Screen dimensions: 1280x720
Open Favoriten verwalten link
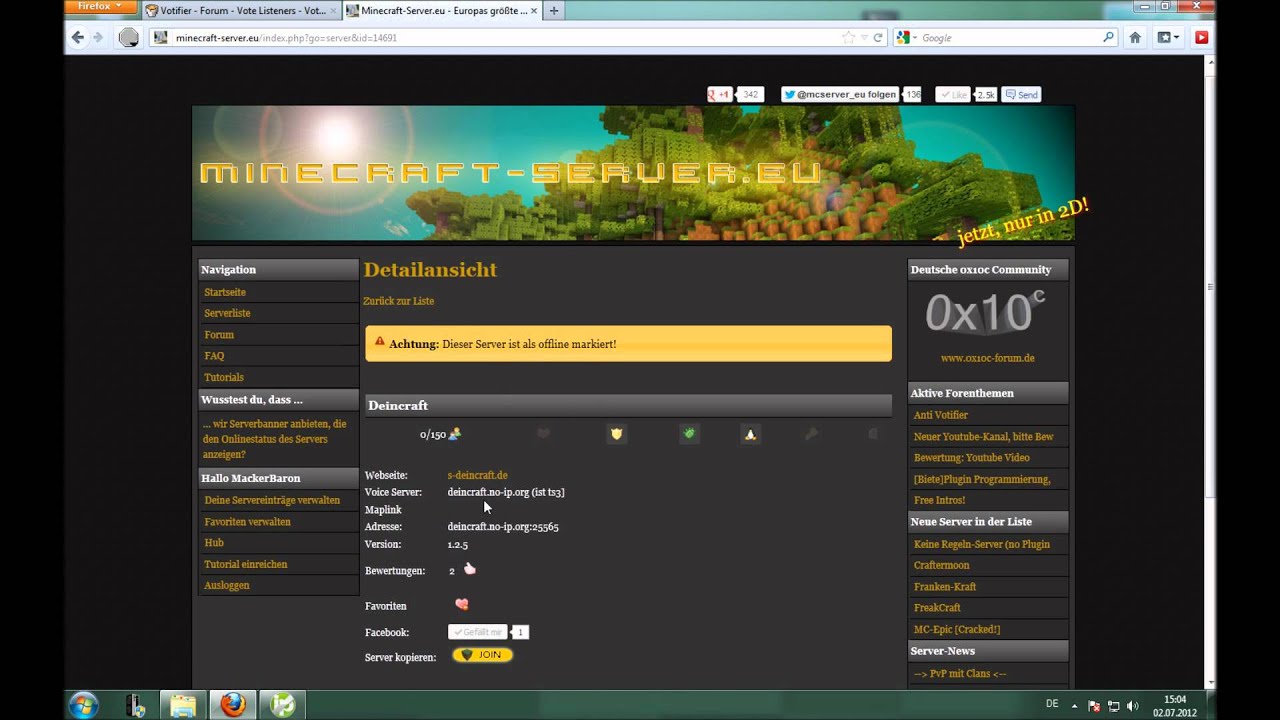coord(247,521)
